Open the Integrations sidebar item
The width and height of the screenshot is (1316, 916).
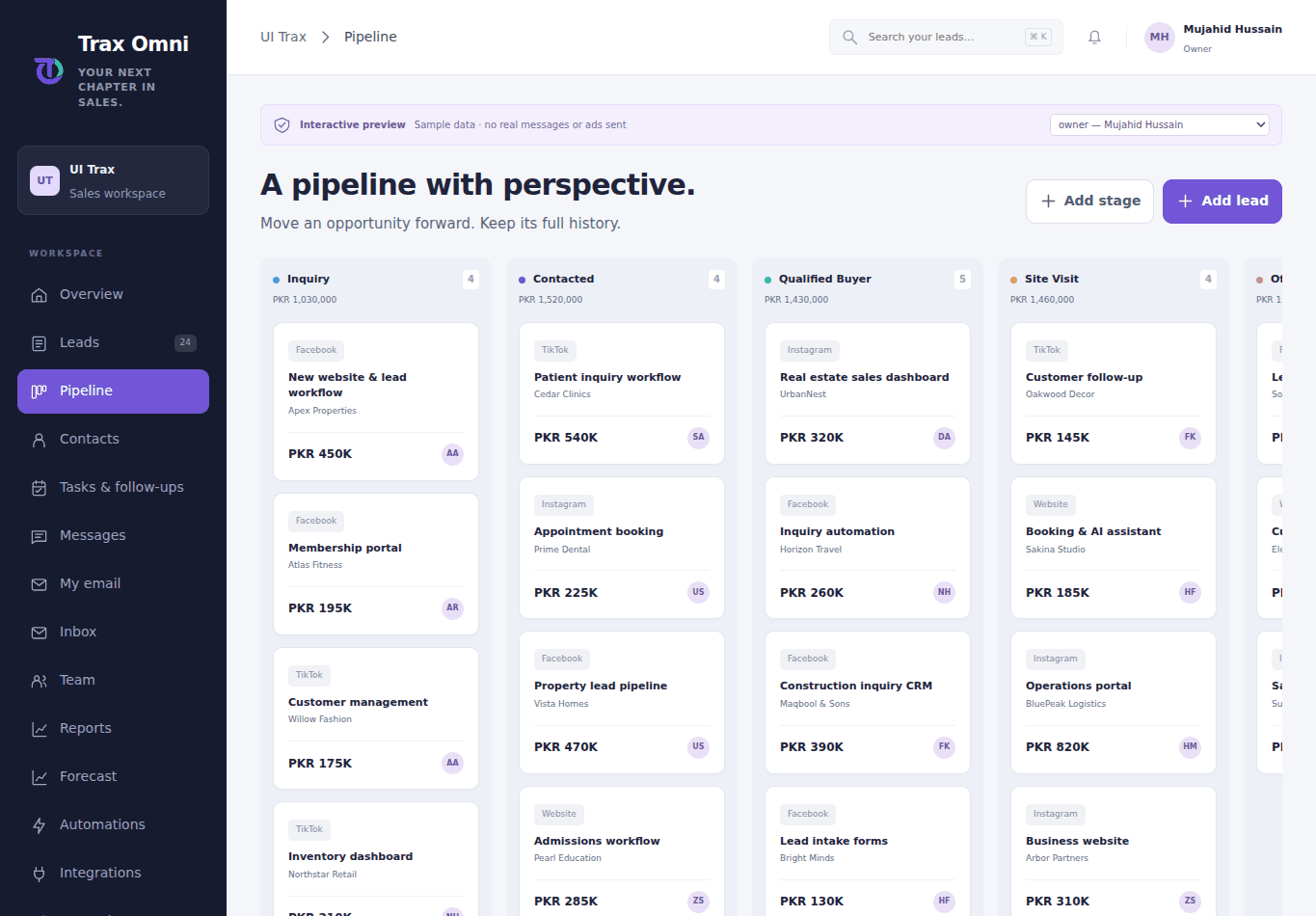pos(113,874)
